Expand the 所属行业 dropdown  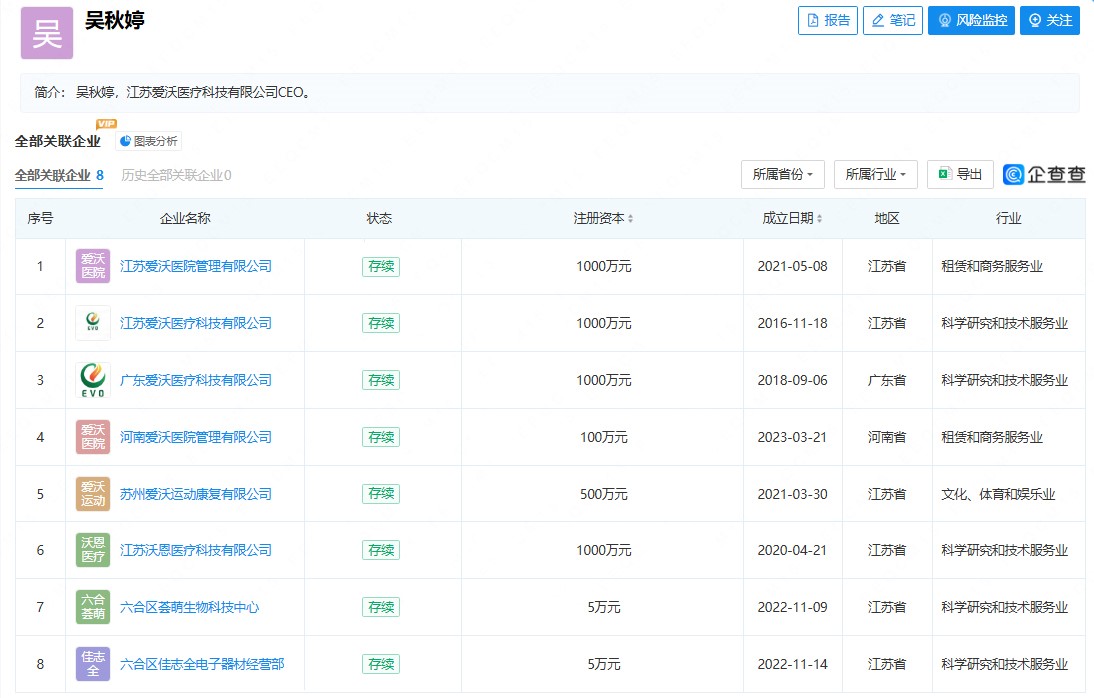pyautogui.click(x=875, y=174)
